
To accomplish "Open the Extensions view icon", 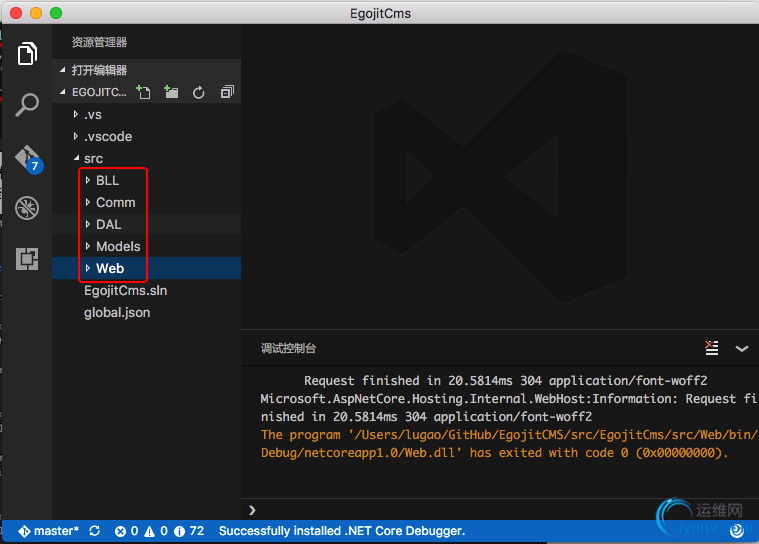I will (x=27, y=259).
